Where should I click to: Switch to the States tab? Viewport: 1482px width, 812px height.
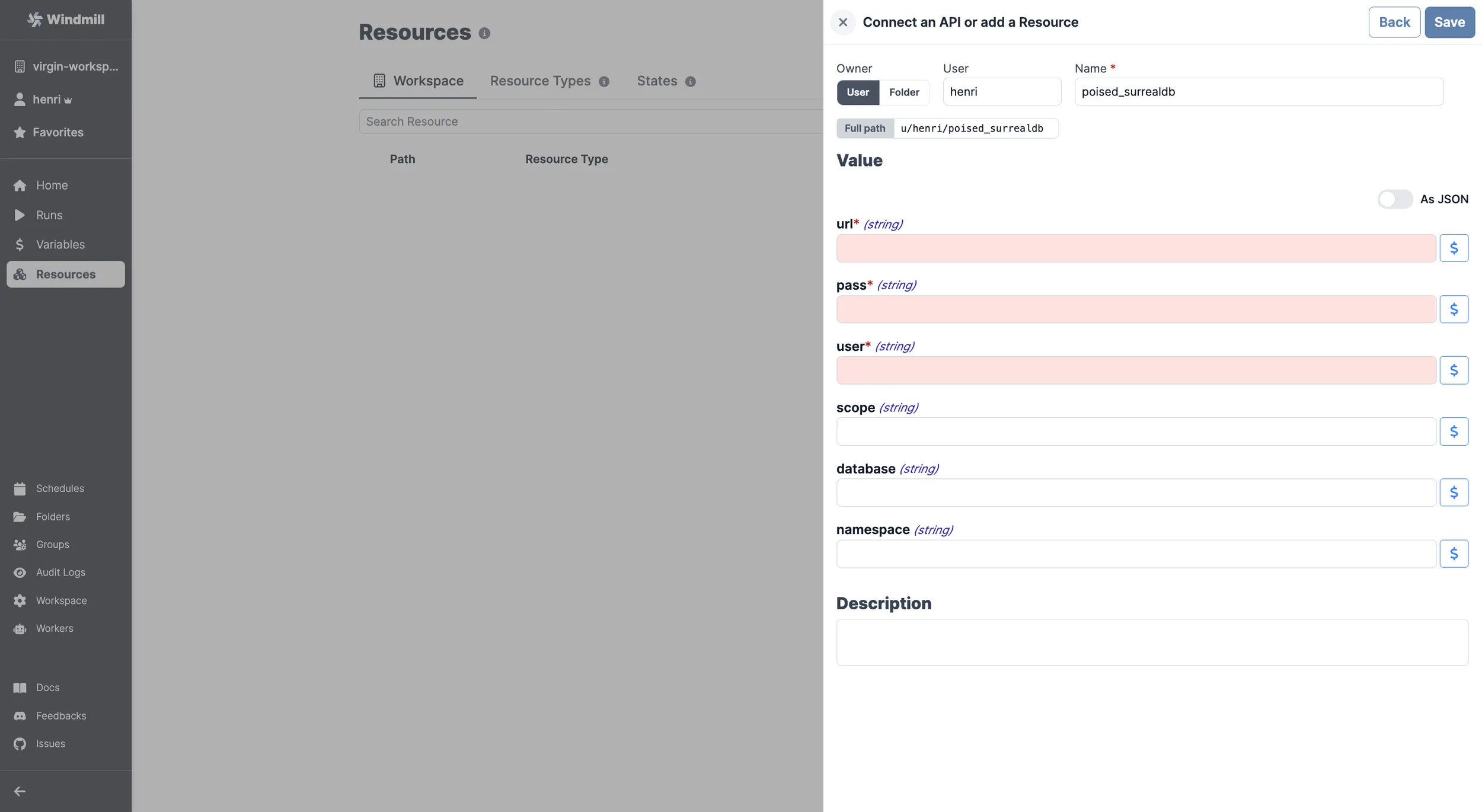click(656, 80)
